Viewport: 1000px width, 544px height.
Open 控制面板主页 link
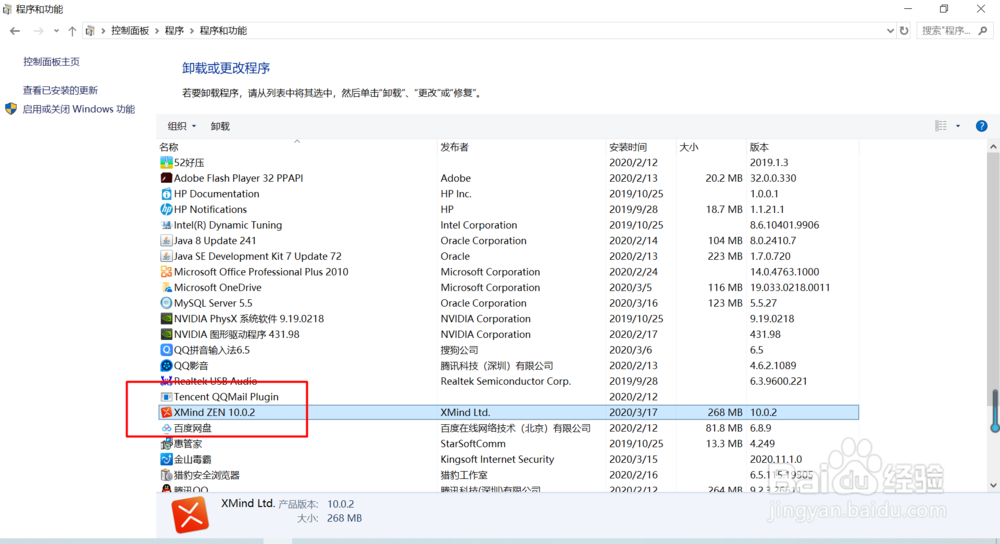point(51,62)
